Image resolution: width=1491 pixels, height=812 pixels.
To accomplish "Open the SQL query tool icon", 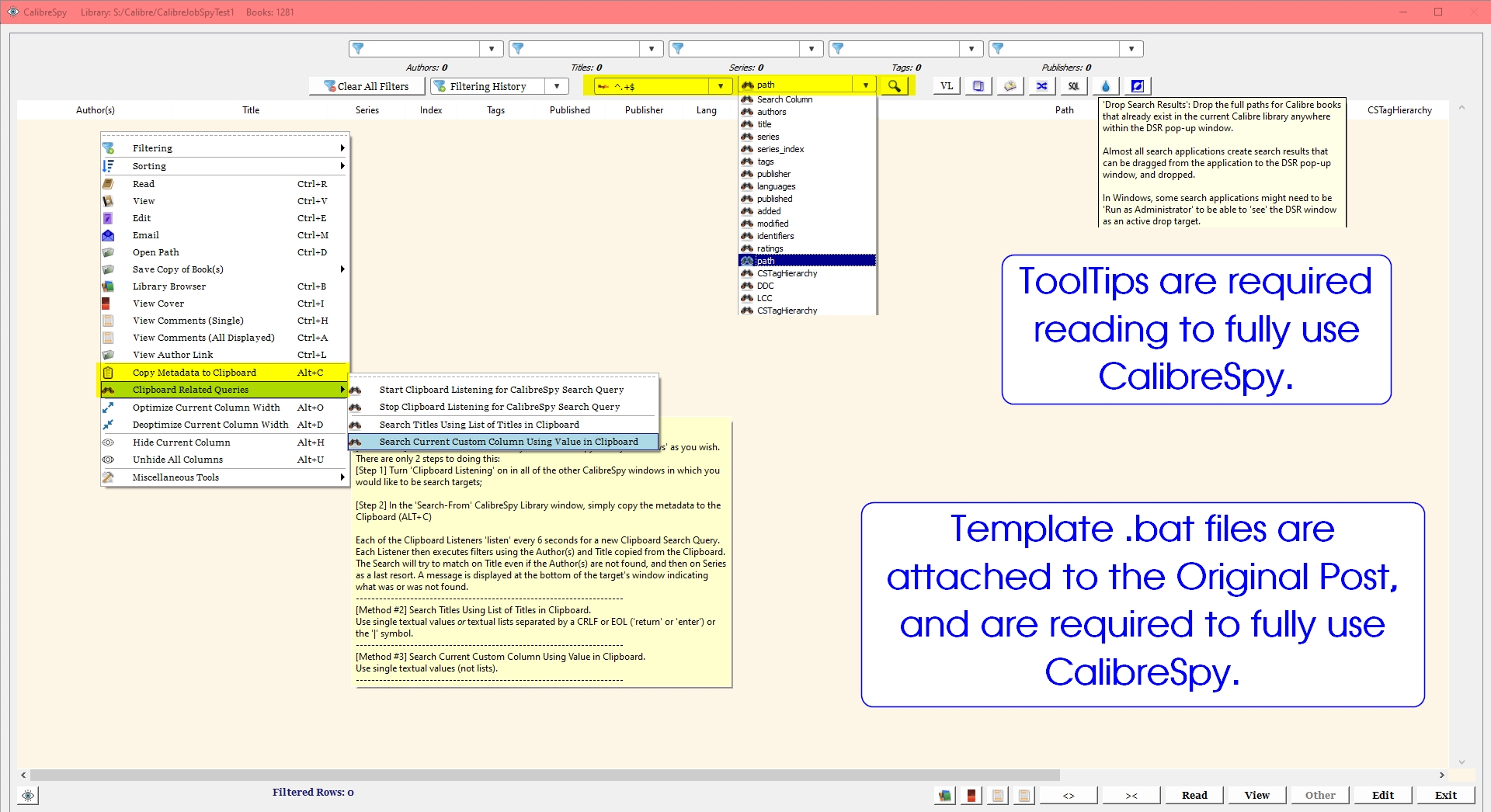I will coord(1074,85).
